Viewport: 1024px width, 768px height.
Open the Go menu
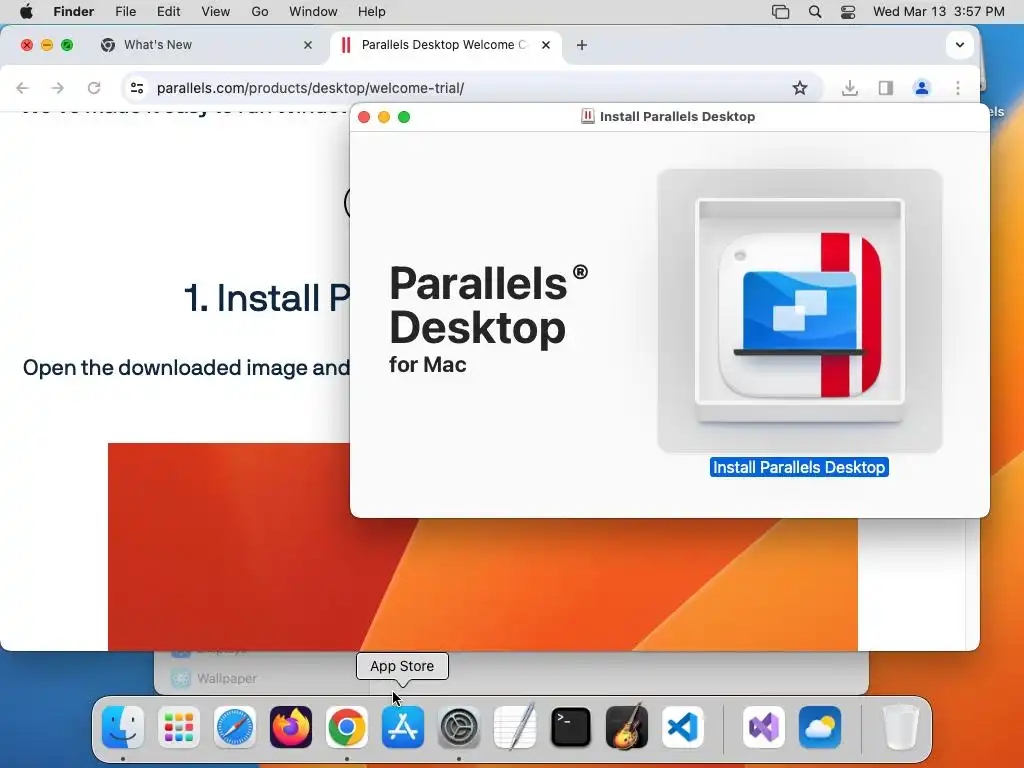point(260,12)
